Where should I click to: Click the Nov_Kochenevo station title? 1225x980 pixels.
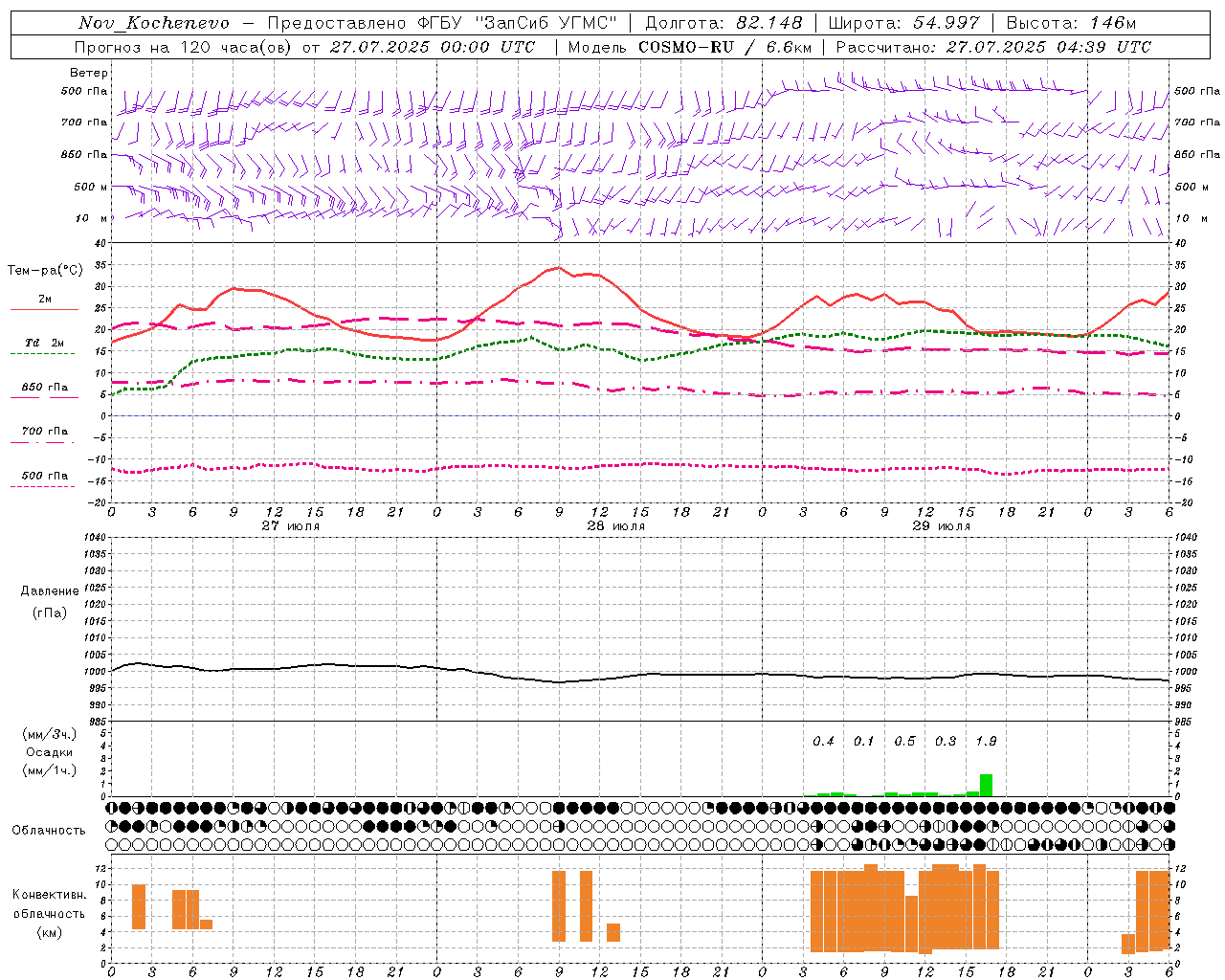point(154,23)
